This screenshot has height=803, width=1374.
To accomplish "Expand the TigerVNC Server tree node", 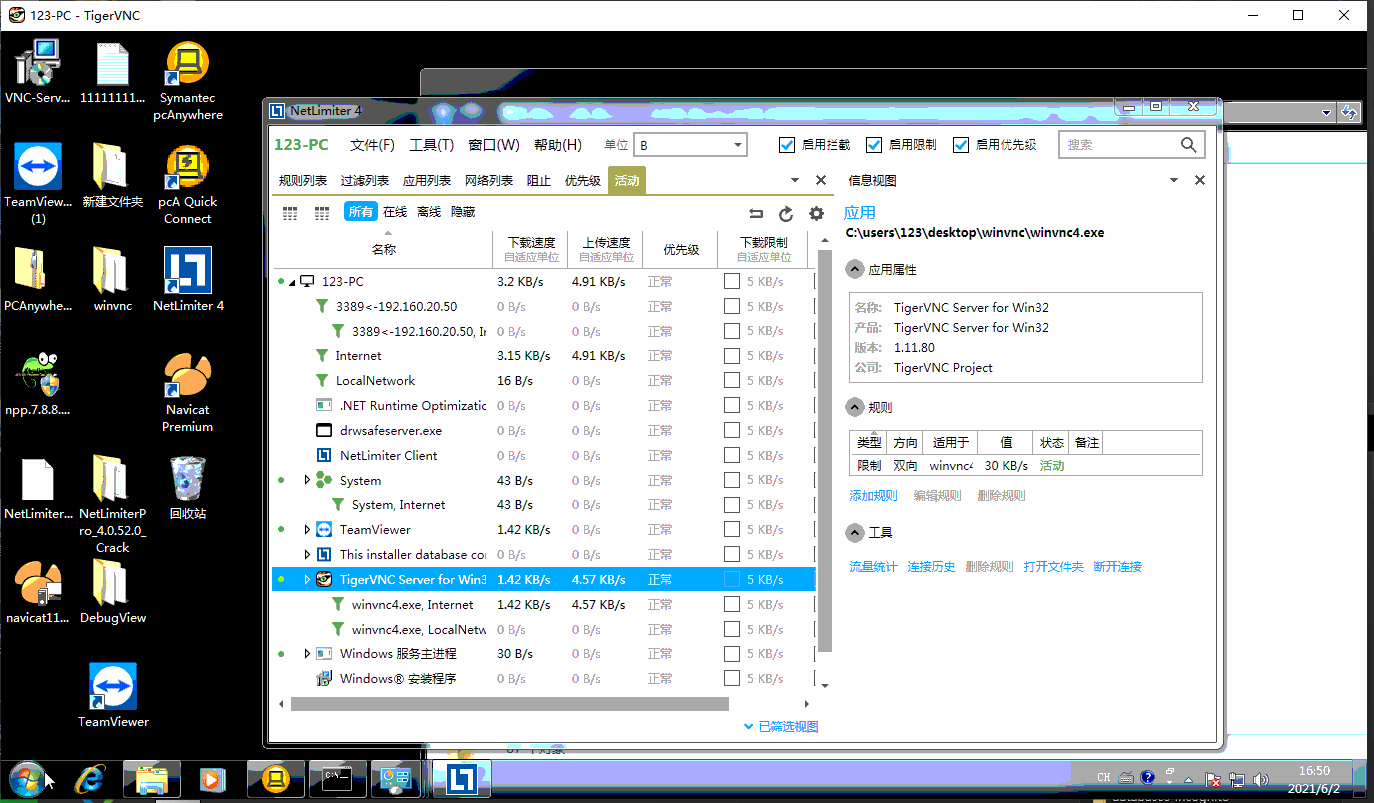I will [308, 579].
